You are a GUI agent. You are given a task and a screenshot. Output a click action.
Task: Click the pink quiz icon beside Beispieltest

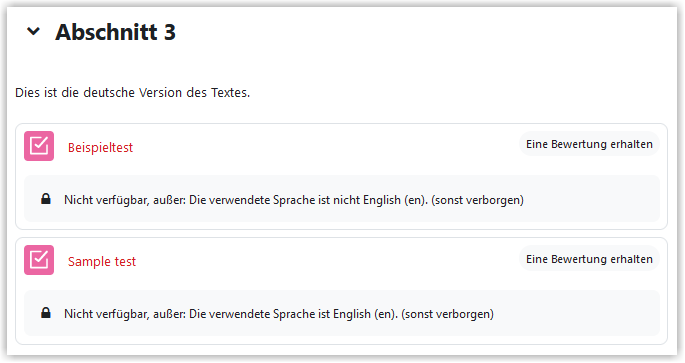point(39,146)
